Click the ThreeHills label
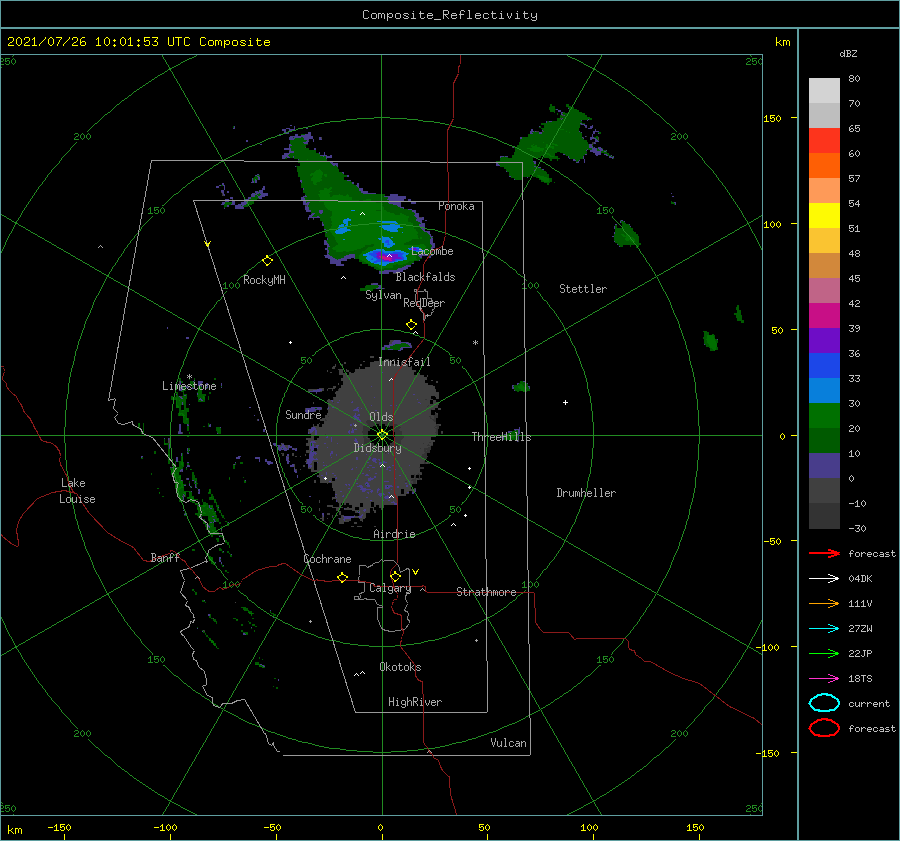 (502, 437)
